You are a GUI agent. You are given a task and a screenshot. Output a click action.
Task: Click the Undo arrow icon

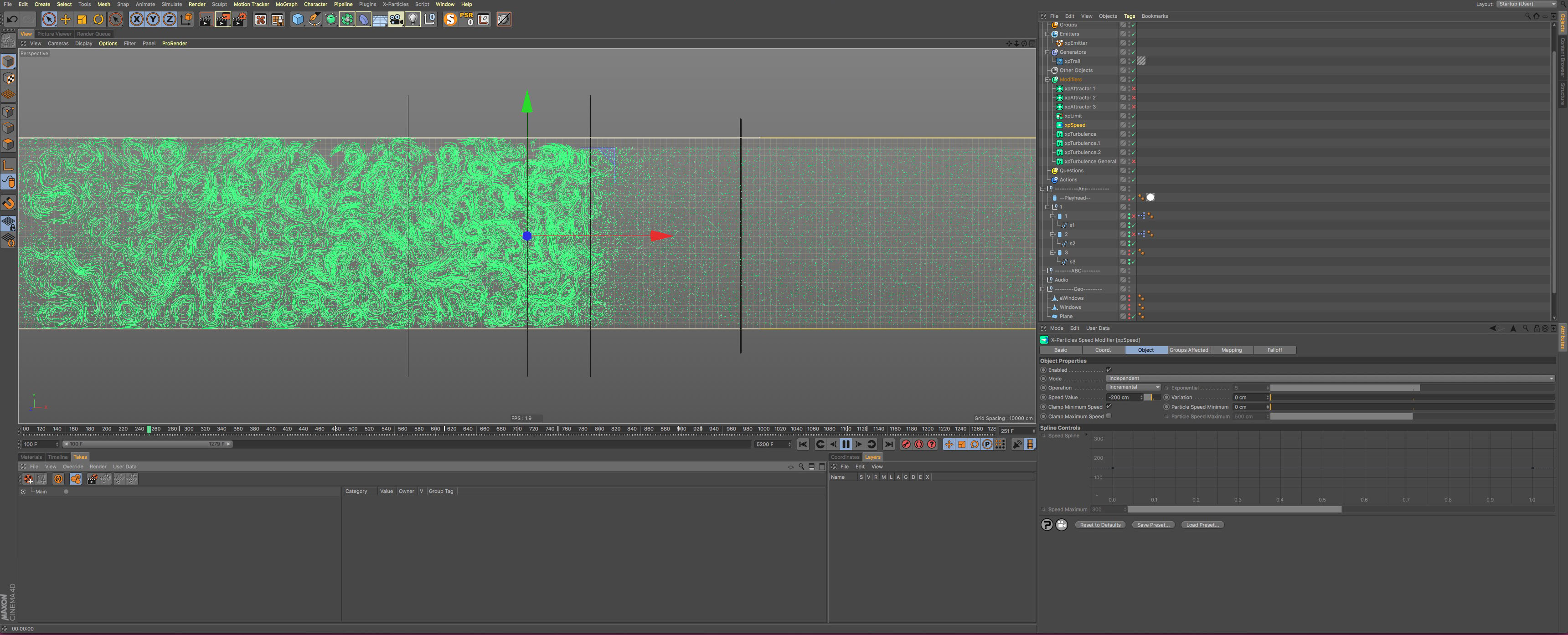click(11, 20)
